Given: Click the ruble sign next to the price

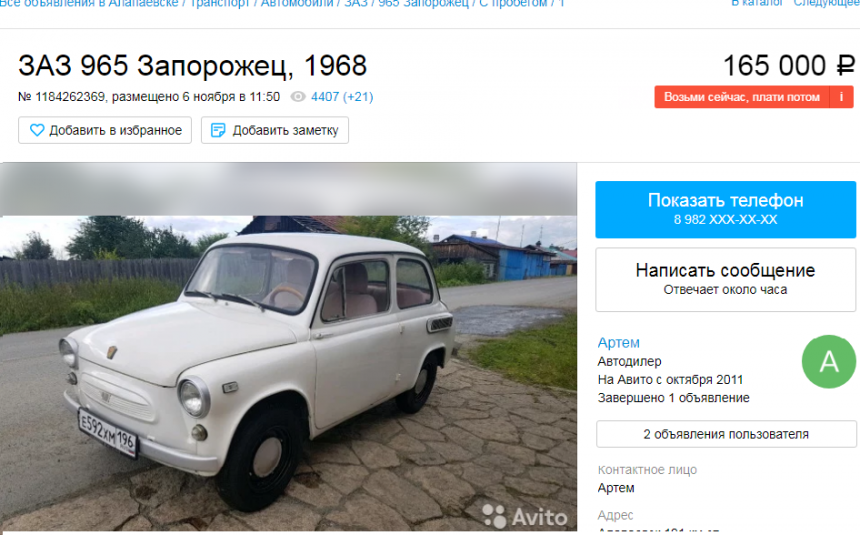Looking at the screenshot, I should [x=845, y=66].
